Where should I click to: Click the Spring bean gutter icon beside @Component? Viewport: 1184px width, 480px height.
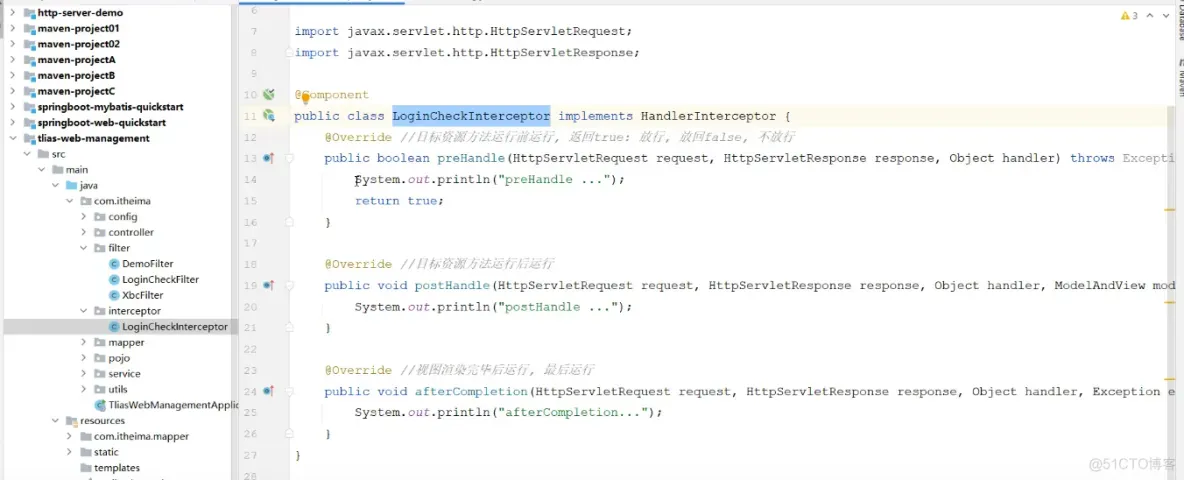click(x=268, y=94)
